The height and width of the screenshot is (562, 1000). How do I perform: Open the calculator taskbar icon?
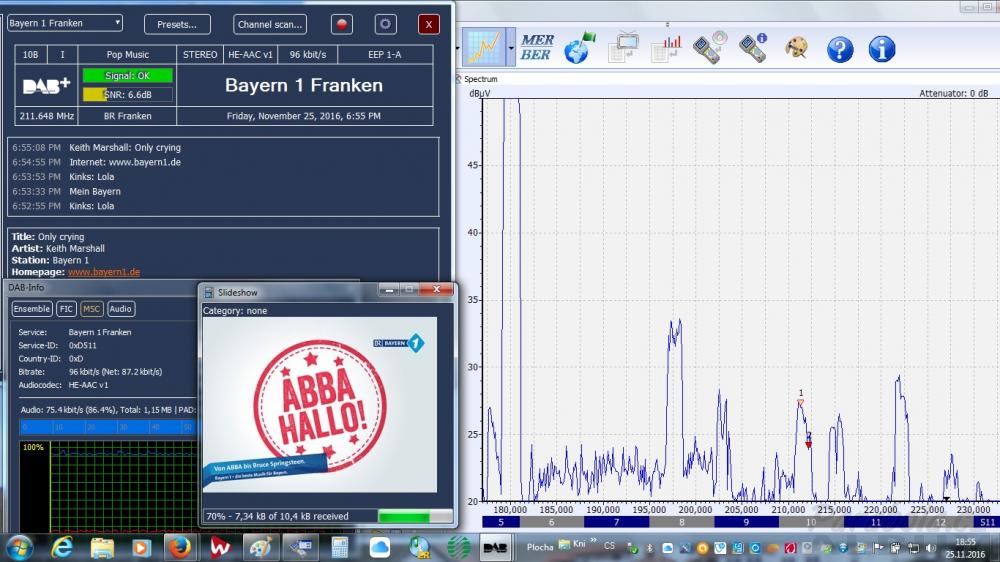pos(340,547)
